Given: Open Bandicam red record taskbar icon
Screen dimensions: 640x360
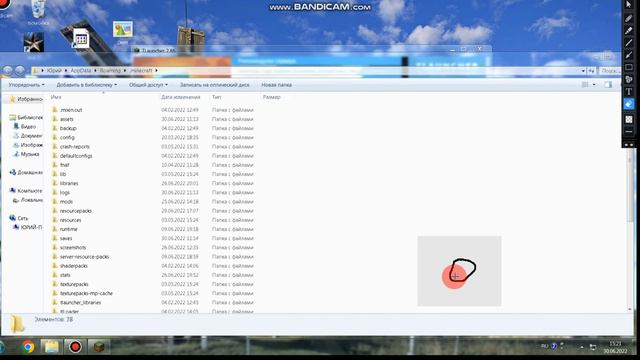Looking at the screenshot, I should pos(75,347).
